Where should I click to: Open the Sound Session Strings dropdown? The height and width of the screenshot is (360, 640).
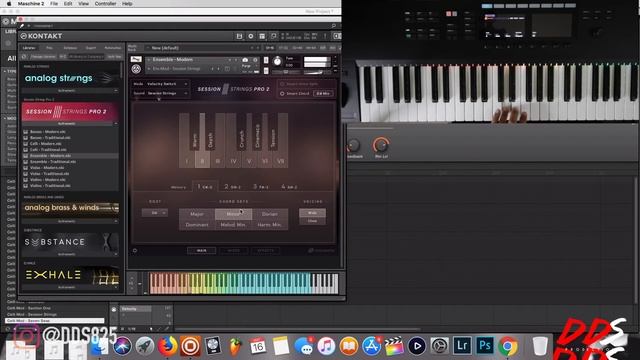pos(167,93)
